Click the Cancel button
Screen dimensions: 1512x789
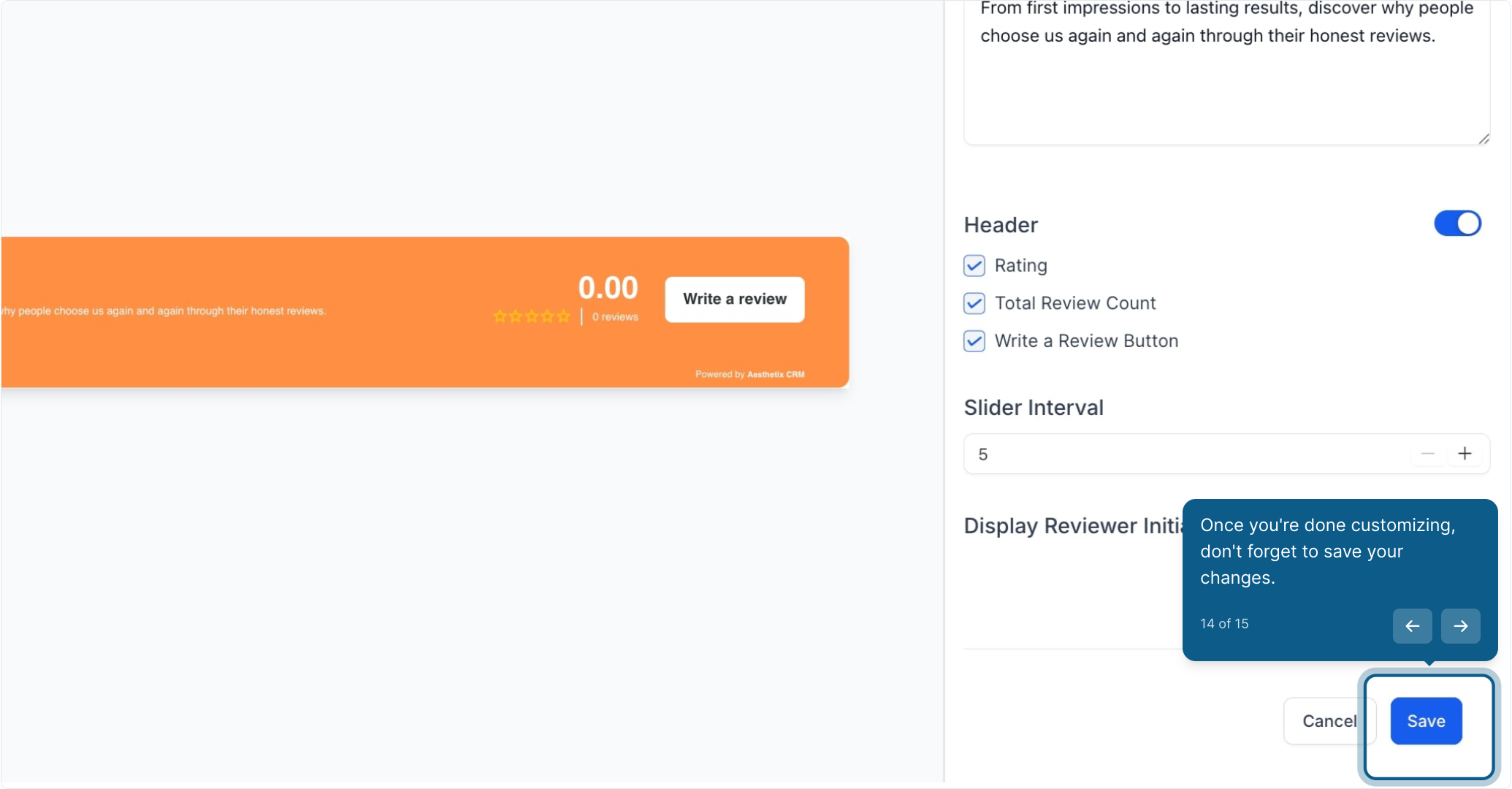pos(1329,721)
